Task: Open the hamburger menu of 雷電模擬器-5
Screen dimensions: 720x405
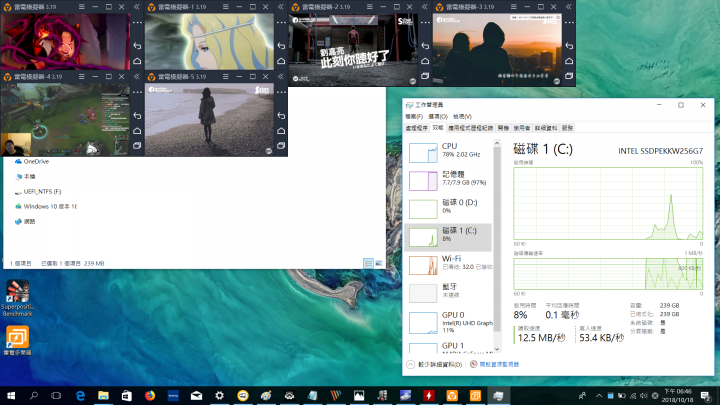Action: [x=225, y=77]
